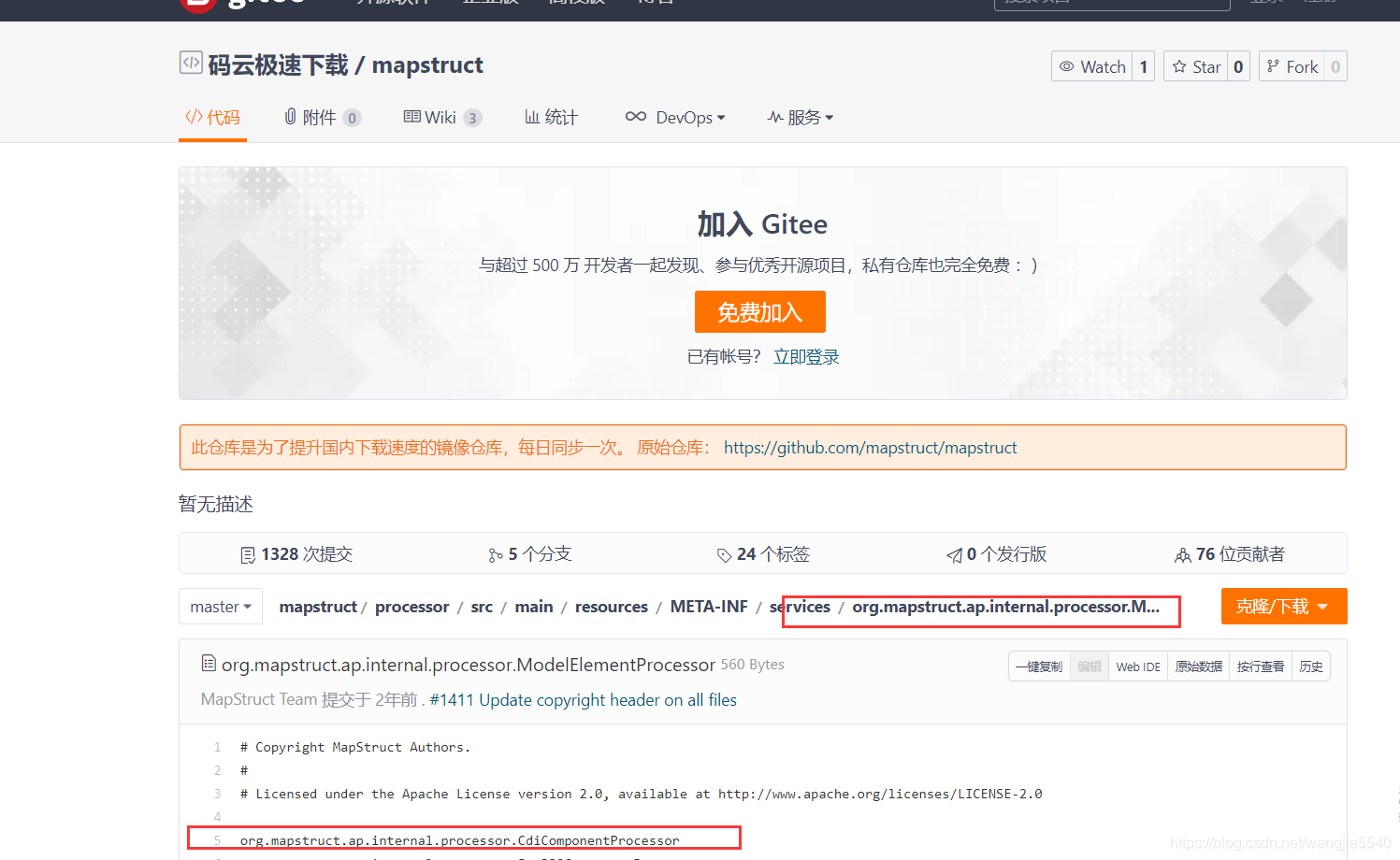Click the file icon beside ModelElementProcessor
The width and height of the screenshot is (1400, 860).
tap(209, 664)
